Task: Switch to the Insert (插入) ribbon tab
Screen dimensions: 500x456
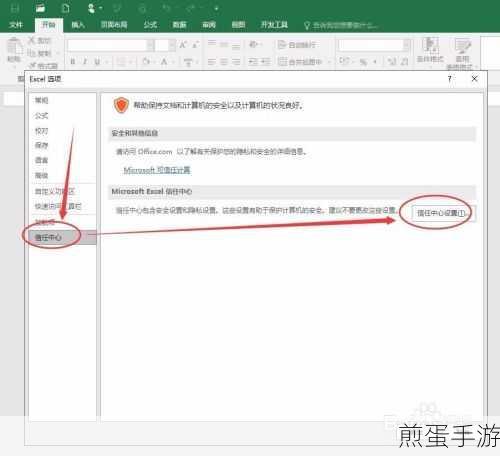Action: pos(78,25)
